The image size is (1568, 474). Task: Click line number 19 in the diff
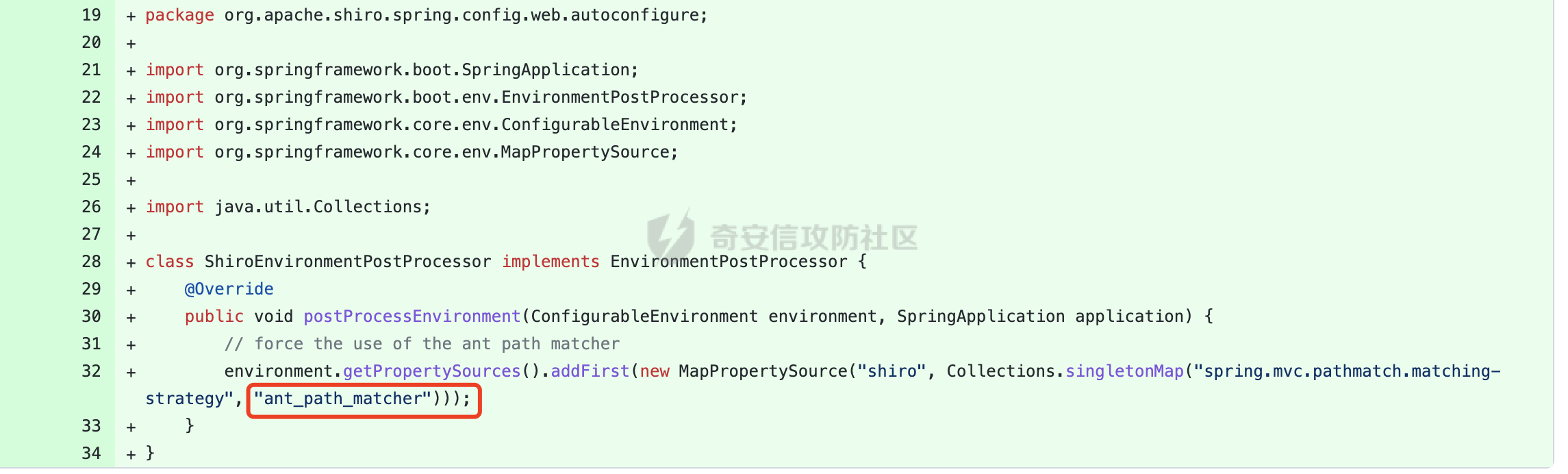click(91, 15)
